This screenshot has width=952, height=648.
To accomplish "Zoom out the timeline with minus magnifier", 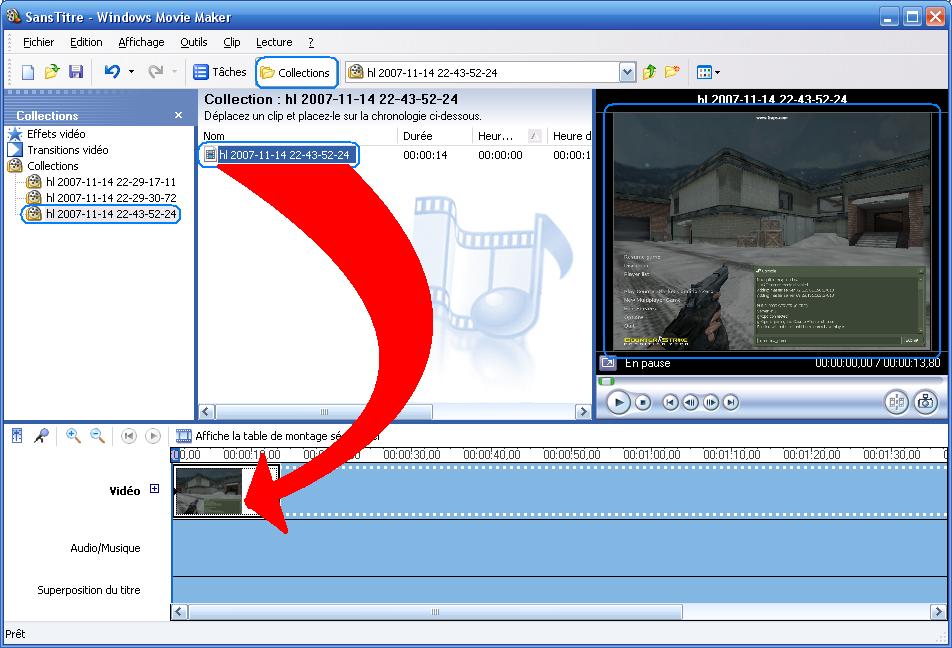I will [98, 436].
